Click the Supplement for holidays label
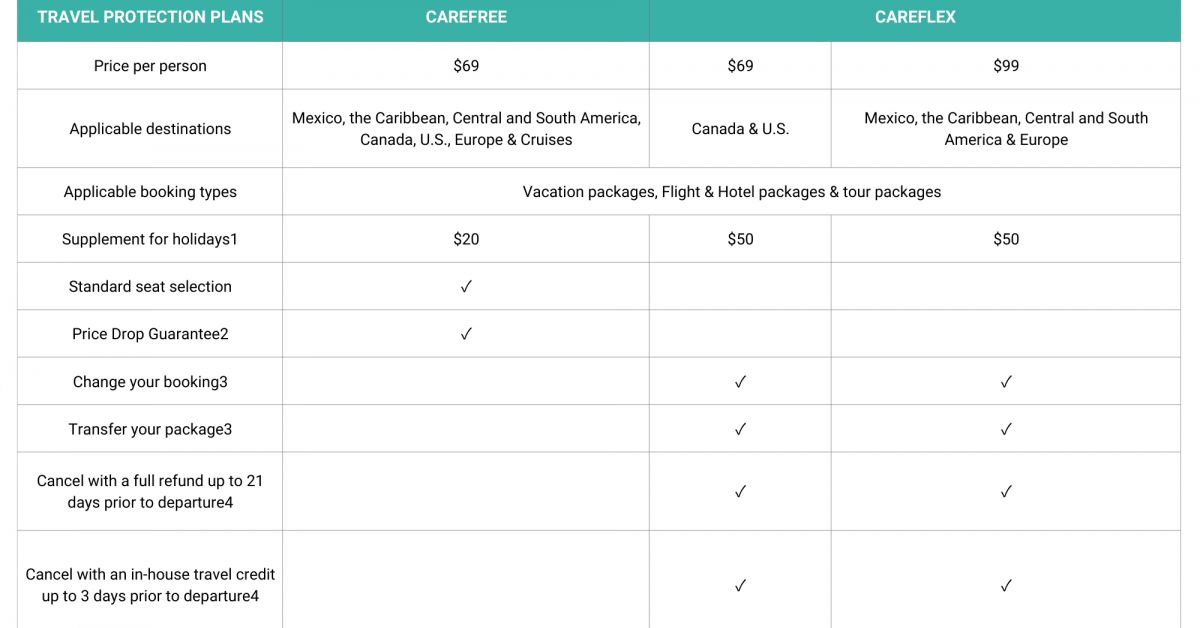The height and width of the screenshot is (628, 1200). (150, 239)
